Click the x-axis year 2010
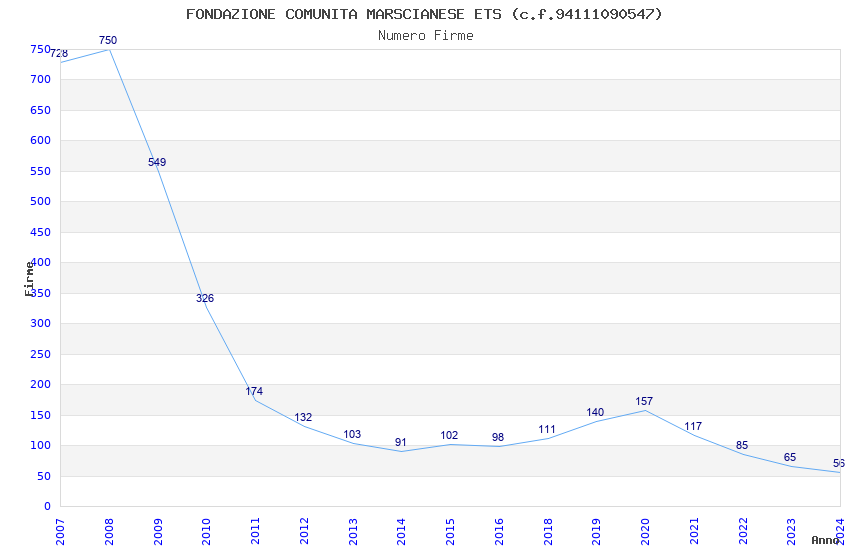 pos(207,532)
